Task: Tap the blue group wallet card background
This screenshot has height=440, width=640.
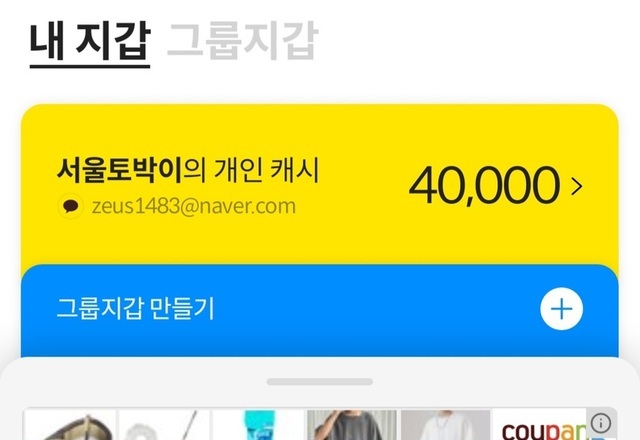Action: pos(320,343)
